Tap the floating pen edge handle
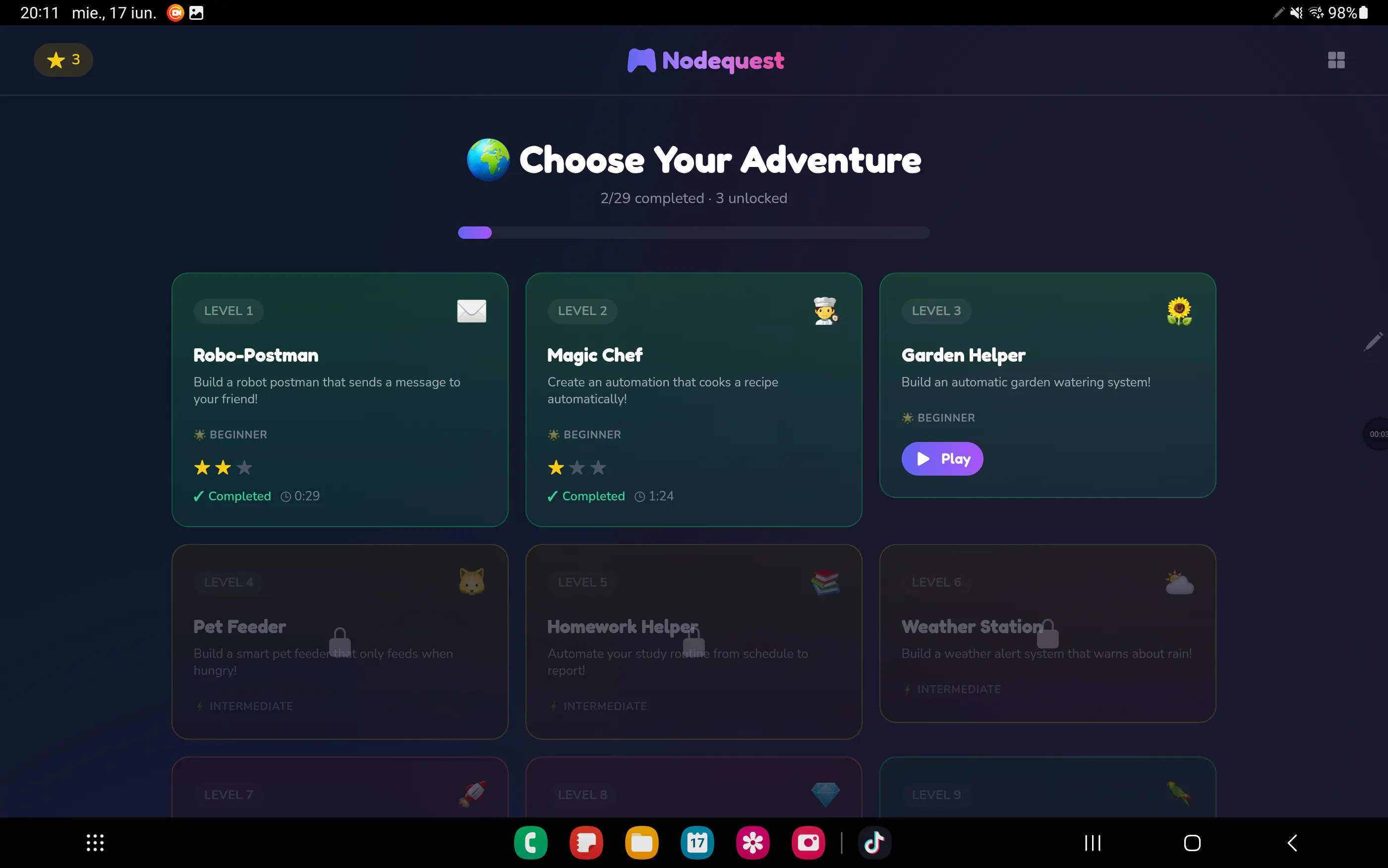 1374,341
